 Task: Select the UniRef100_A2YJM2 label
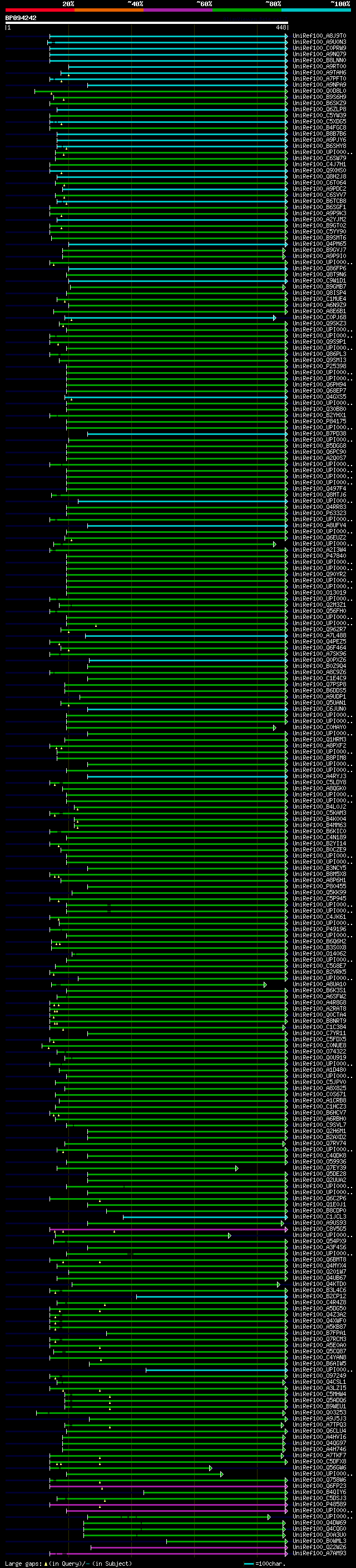[x=319, y=219]
